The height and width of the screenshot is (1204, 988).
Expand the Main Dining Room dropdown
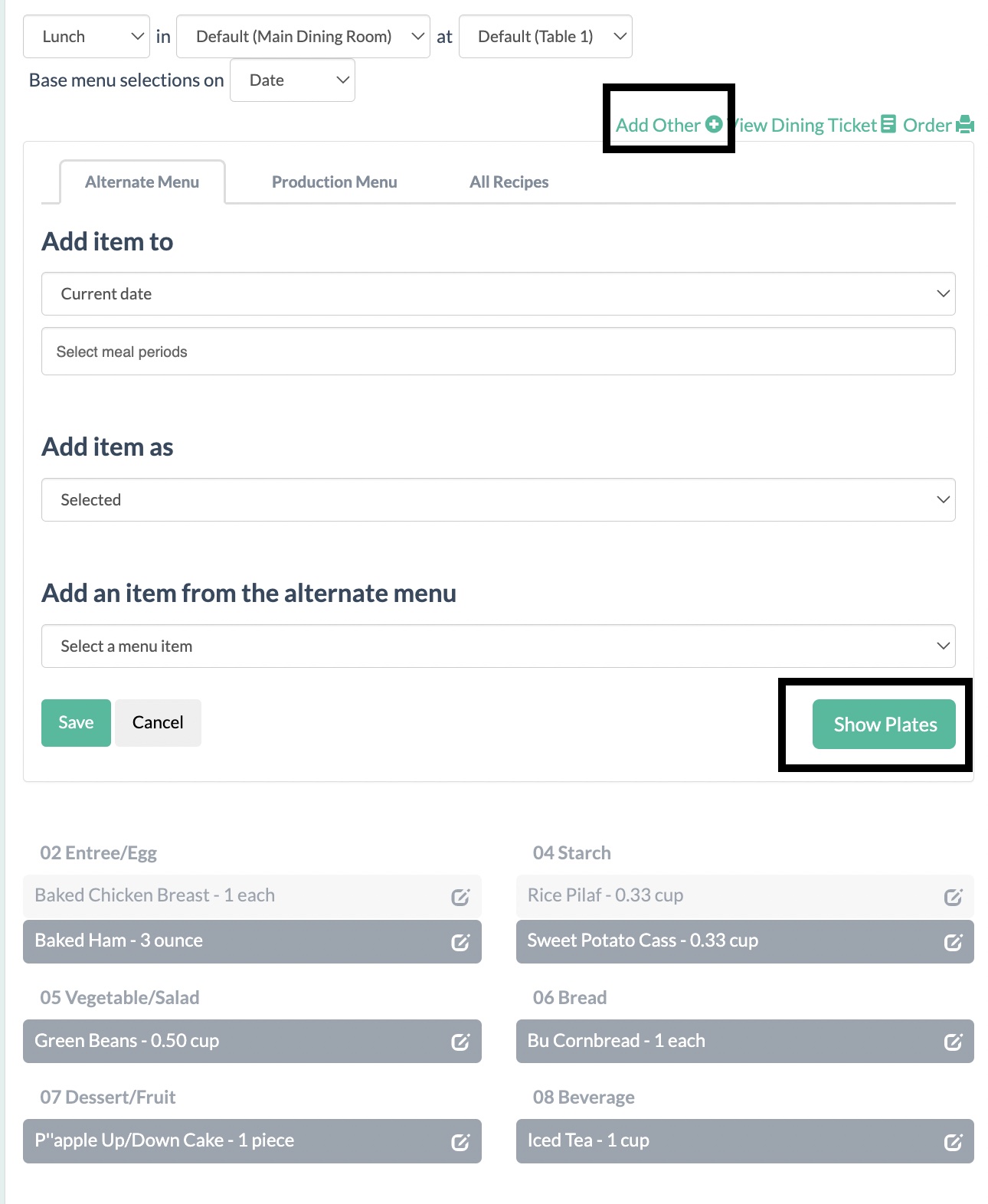tap(303, 37)
